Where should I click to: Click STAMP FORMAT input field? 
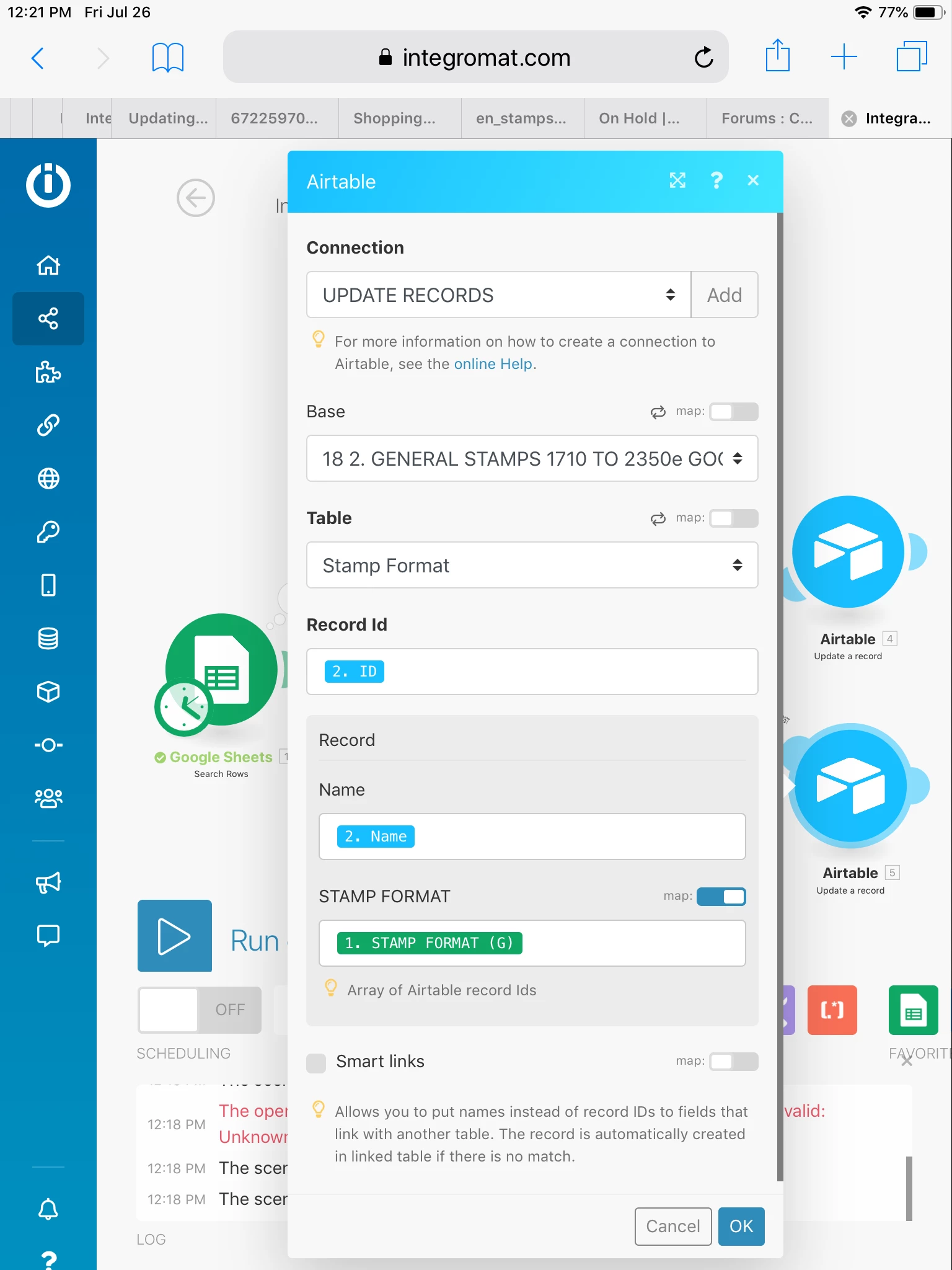[532, 943]
